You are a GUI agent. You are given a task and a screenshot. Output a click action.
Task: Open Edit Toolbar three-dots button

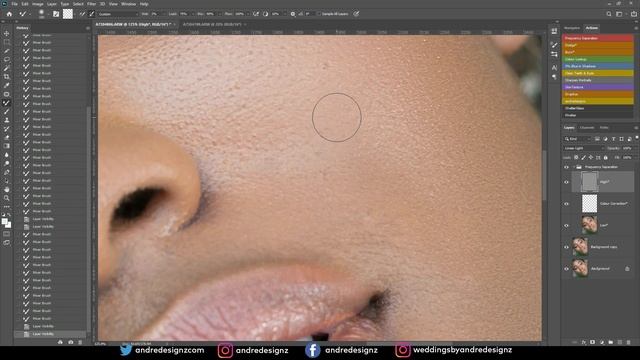point(7,207)
